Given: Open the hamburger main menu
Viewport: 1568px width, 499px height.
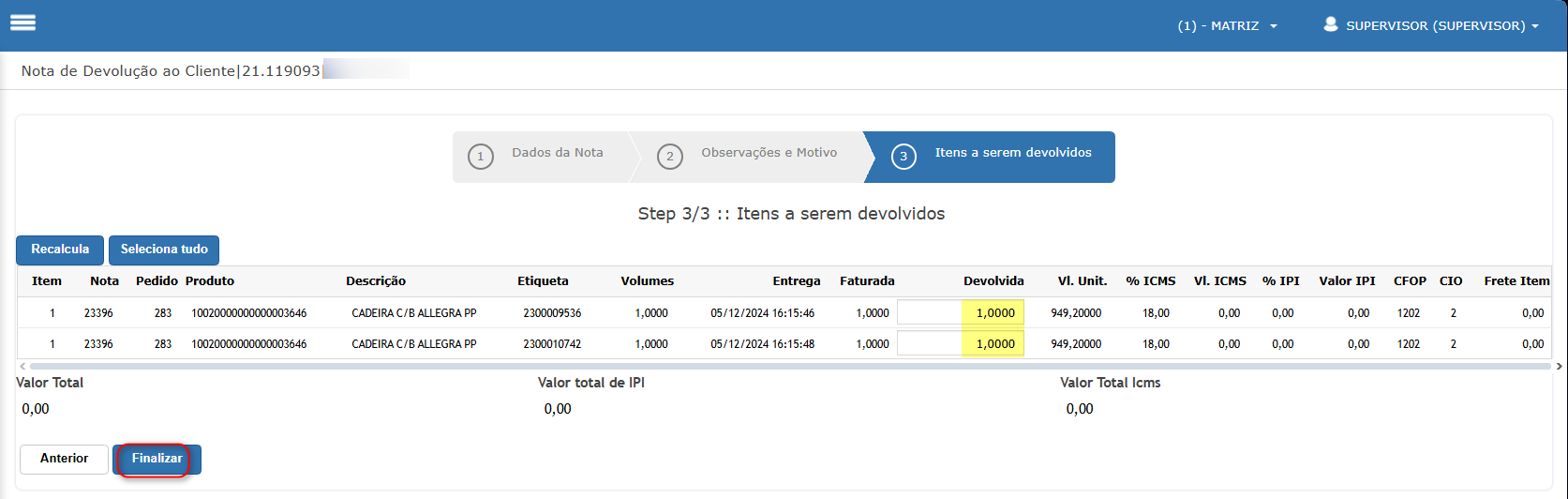Looking at the screenshot, I should (x=22, y=23).
